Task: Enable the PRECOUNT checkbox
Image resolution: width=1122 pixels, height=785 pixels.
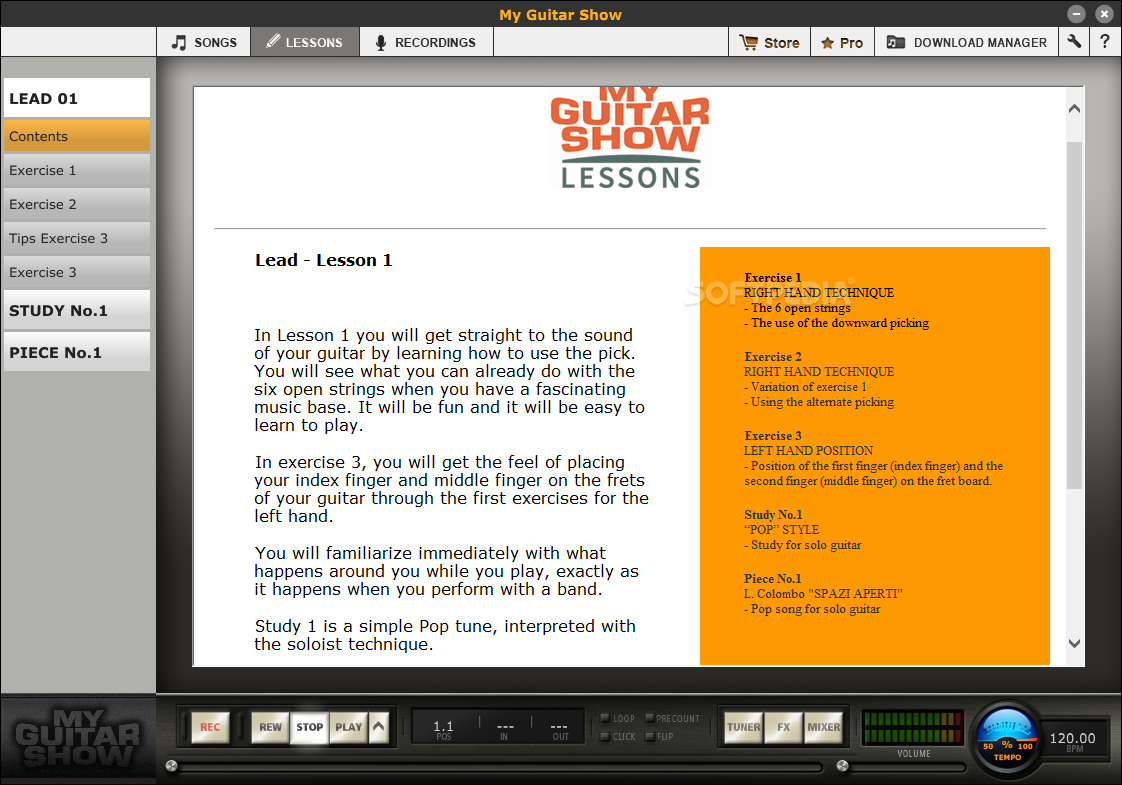Action: click(x=650, y=718)
